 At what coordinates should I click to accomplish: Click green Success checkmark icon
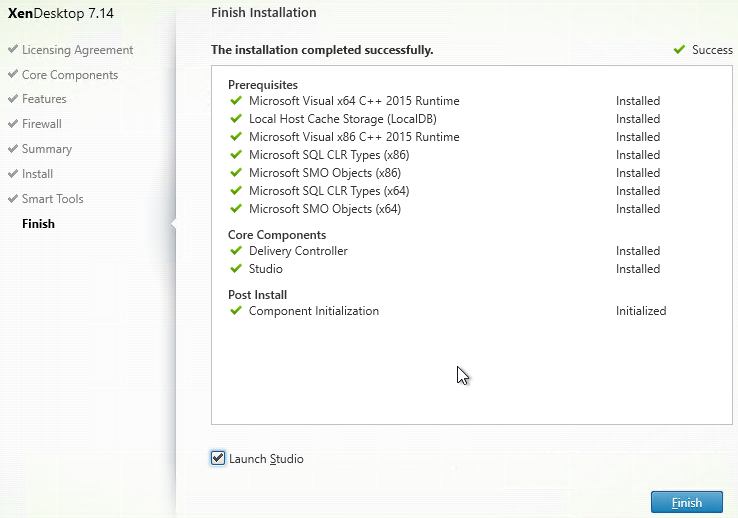coord(679,49)
